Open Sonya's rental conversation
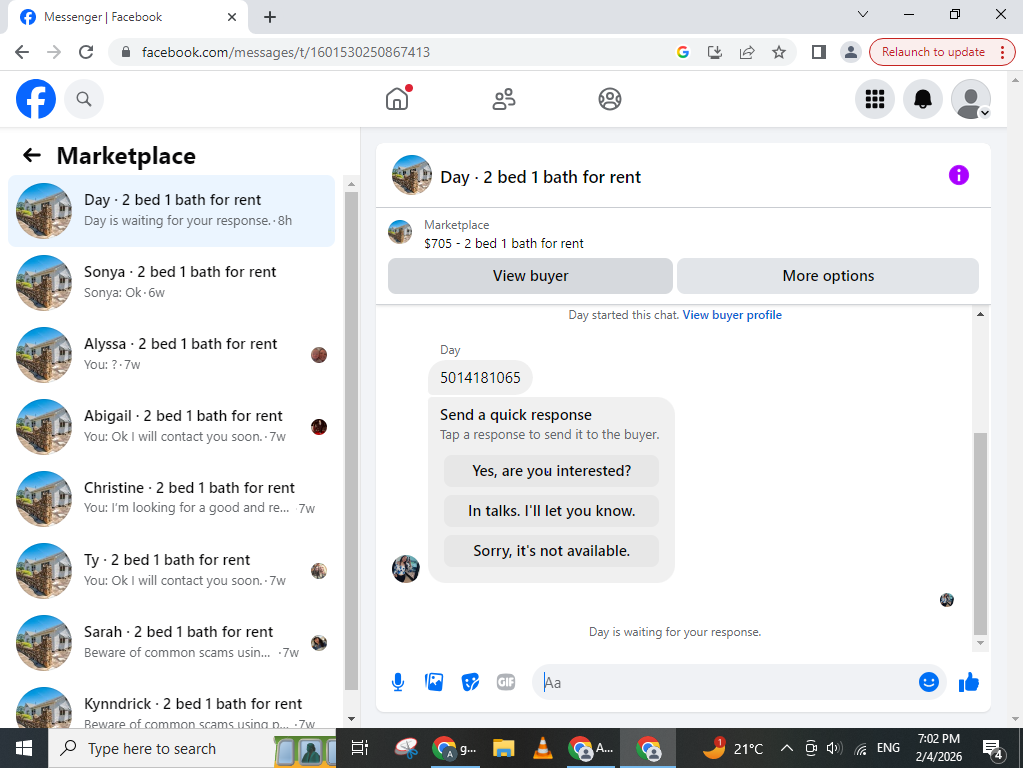 pos(172,283)
